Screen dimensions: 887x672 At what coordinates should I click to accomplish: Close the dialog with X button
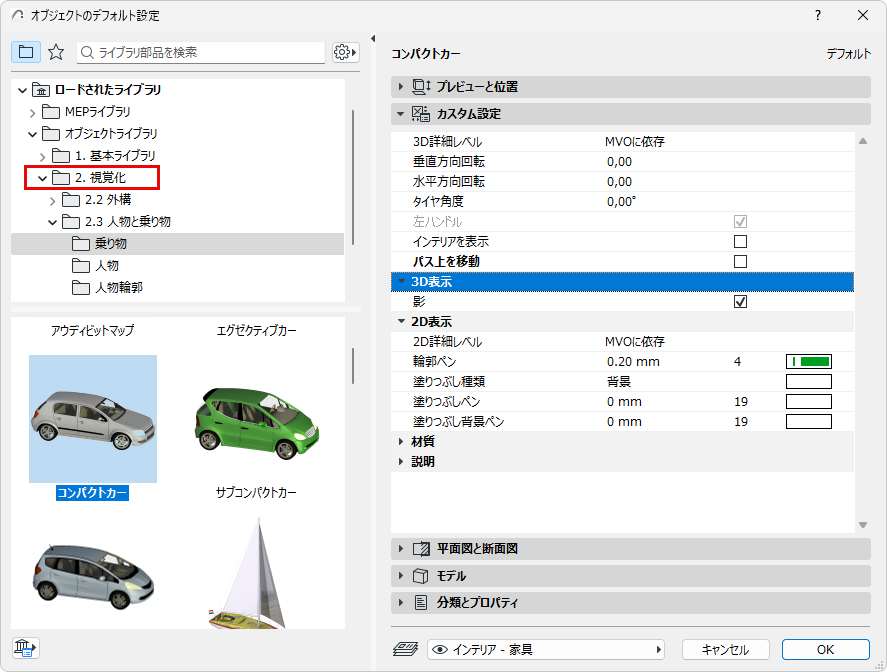click(x=863, y=15)
